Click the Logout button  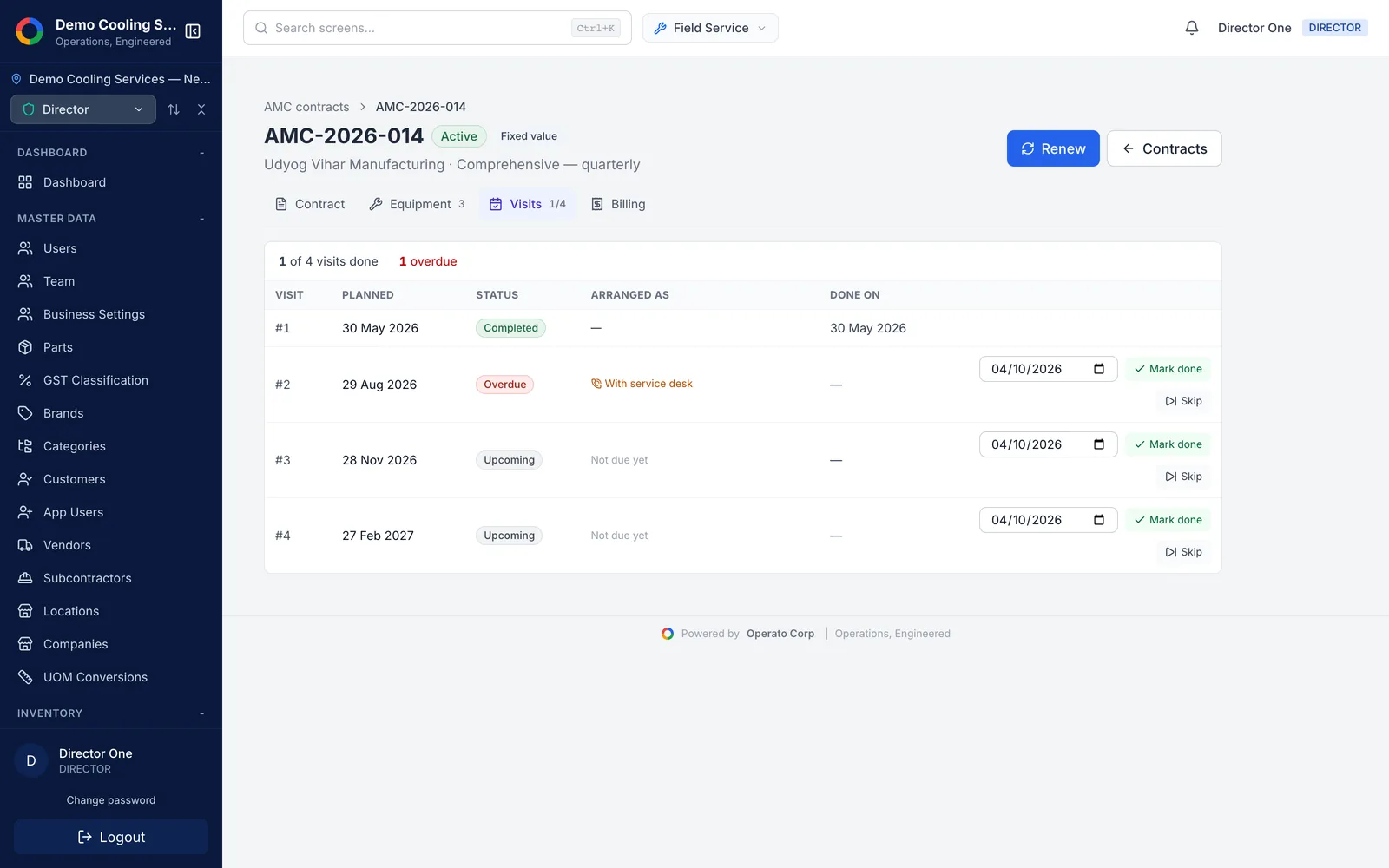pos(111,837)
